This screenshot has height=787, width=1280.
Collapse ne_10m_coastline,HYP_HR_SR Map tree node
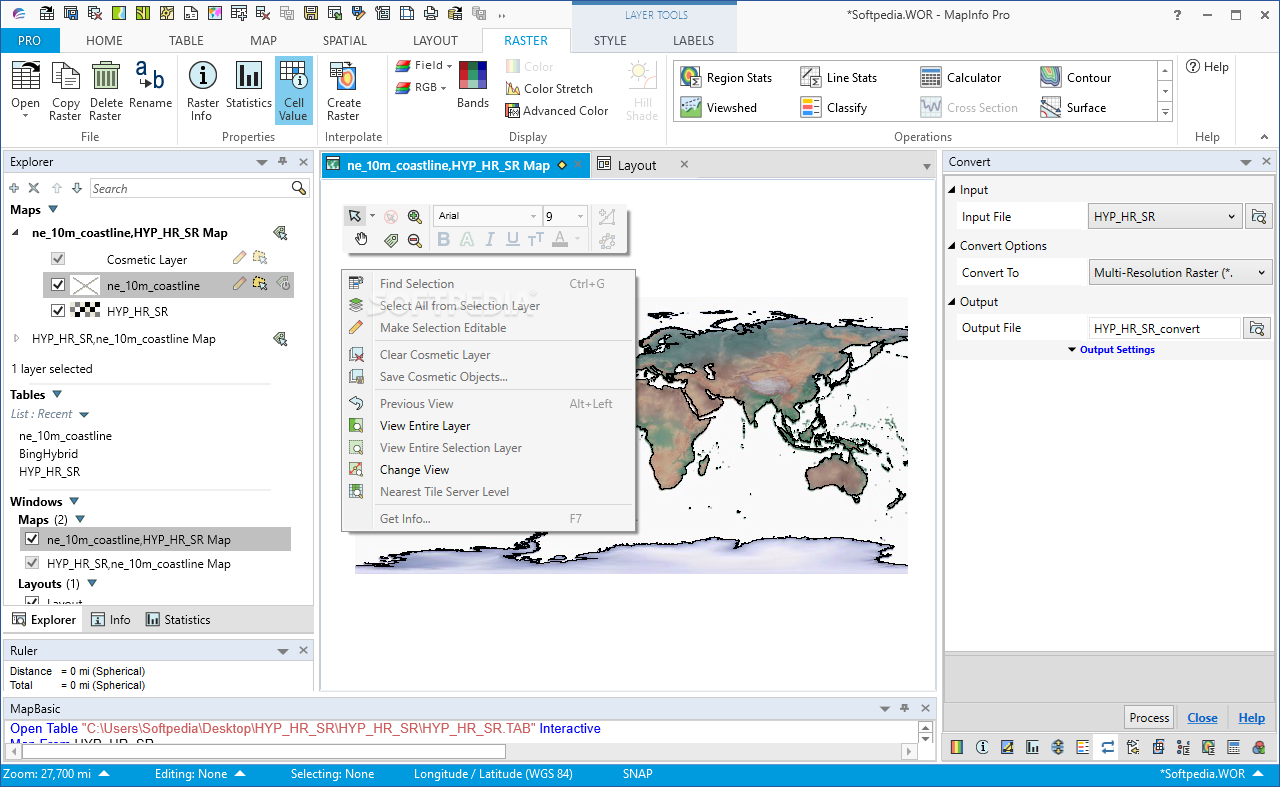coord(16,233)
